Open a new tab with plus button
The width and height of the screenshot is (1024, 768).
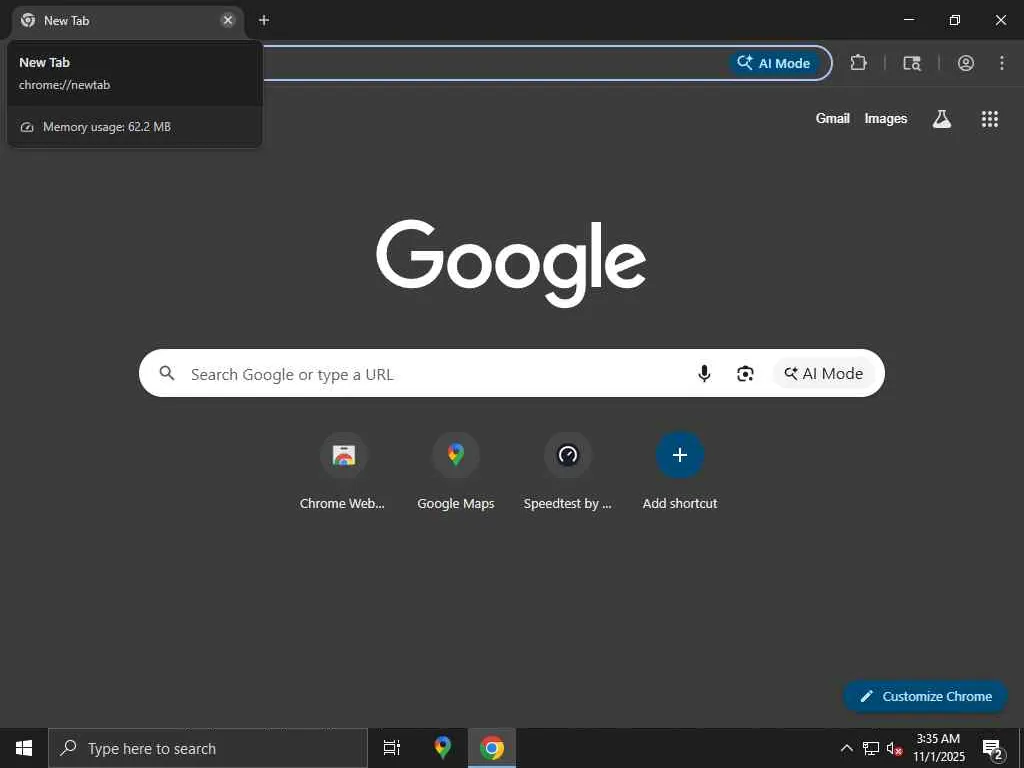(264, 20)
